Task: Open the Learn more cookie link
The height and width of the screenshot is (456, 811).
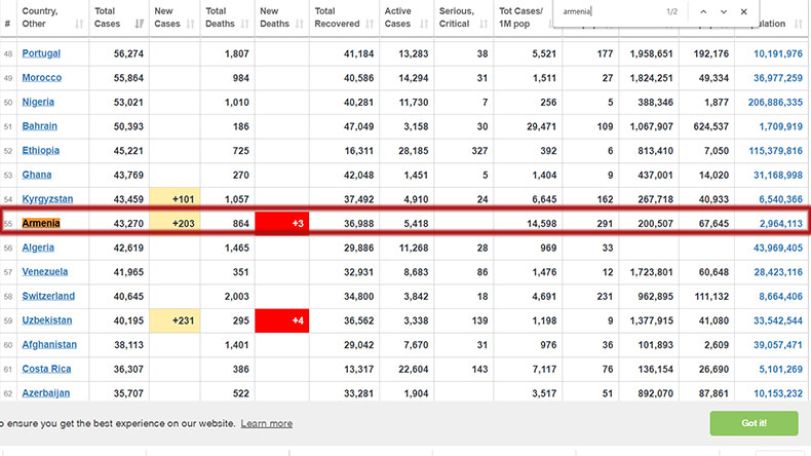Action: click(266, 423)
